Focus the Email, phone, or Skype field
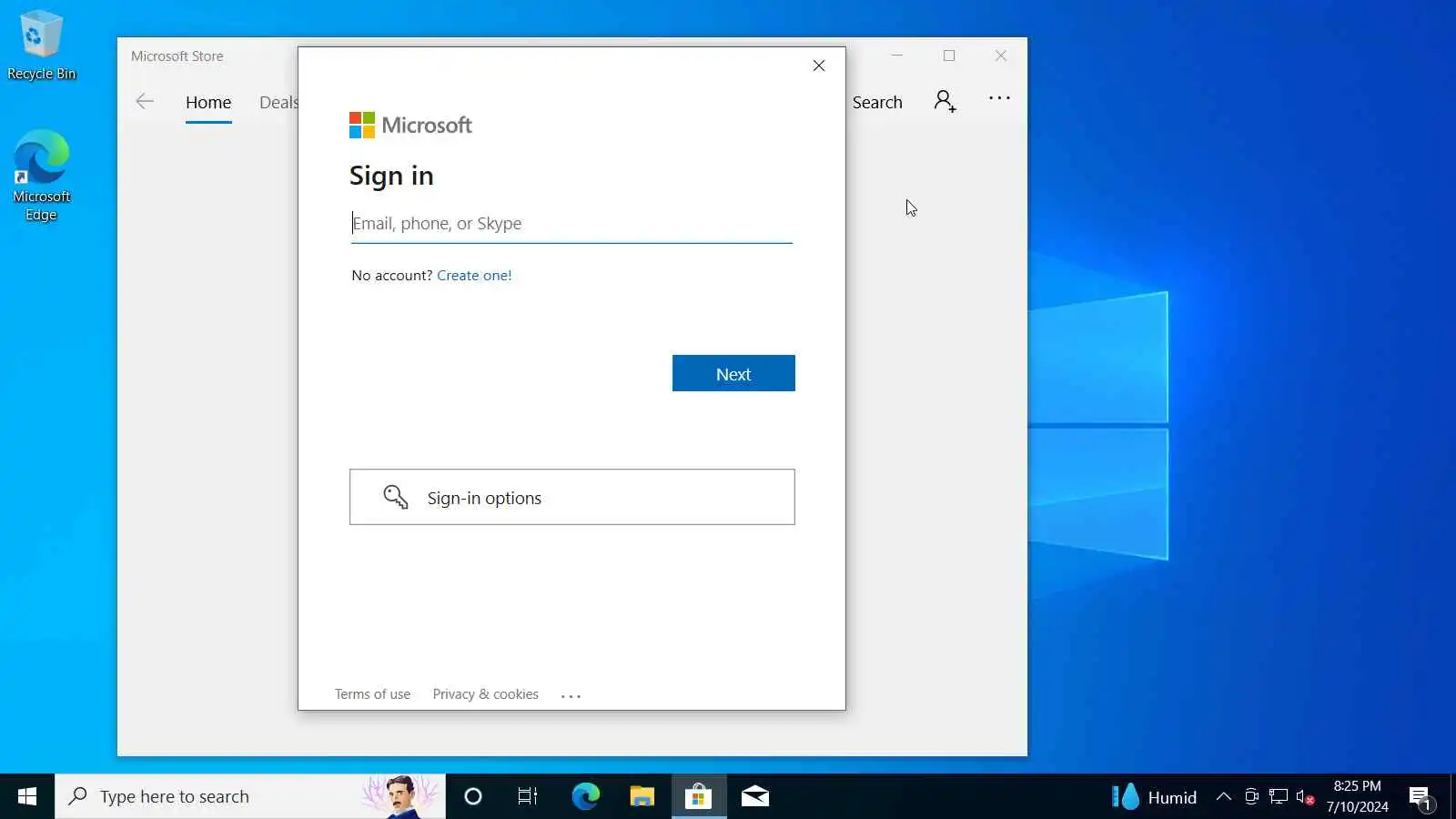This screenshot has width=1456, height=819. pos(571,224)
